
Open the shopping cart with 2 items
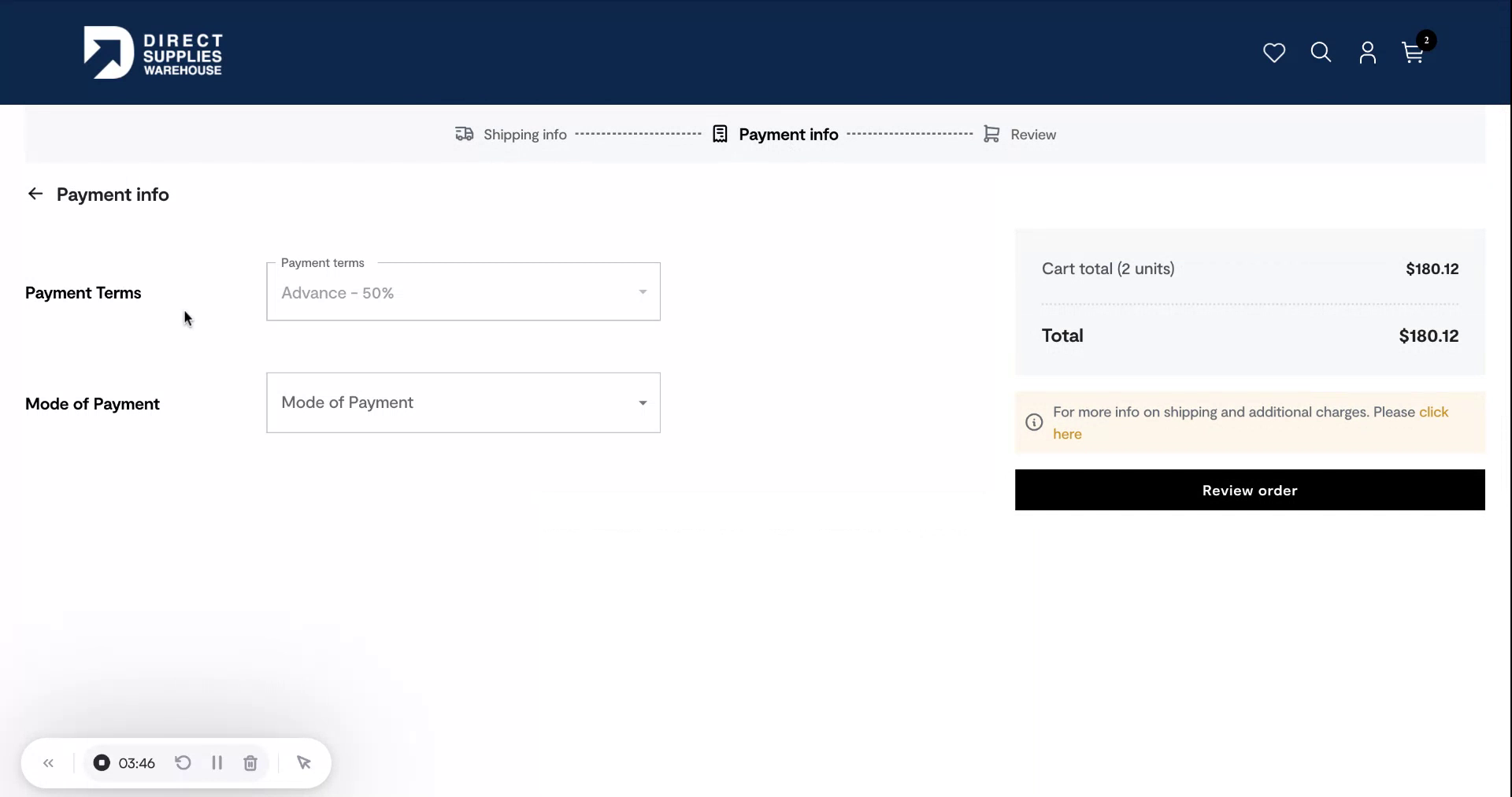(1410, 53)
